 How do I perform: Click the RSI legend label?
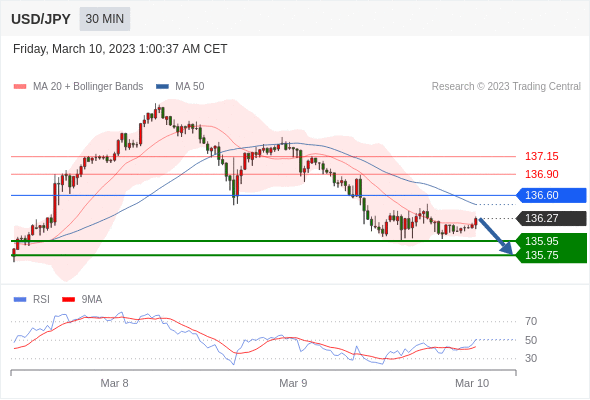point(41,300)
